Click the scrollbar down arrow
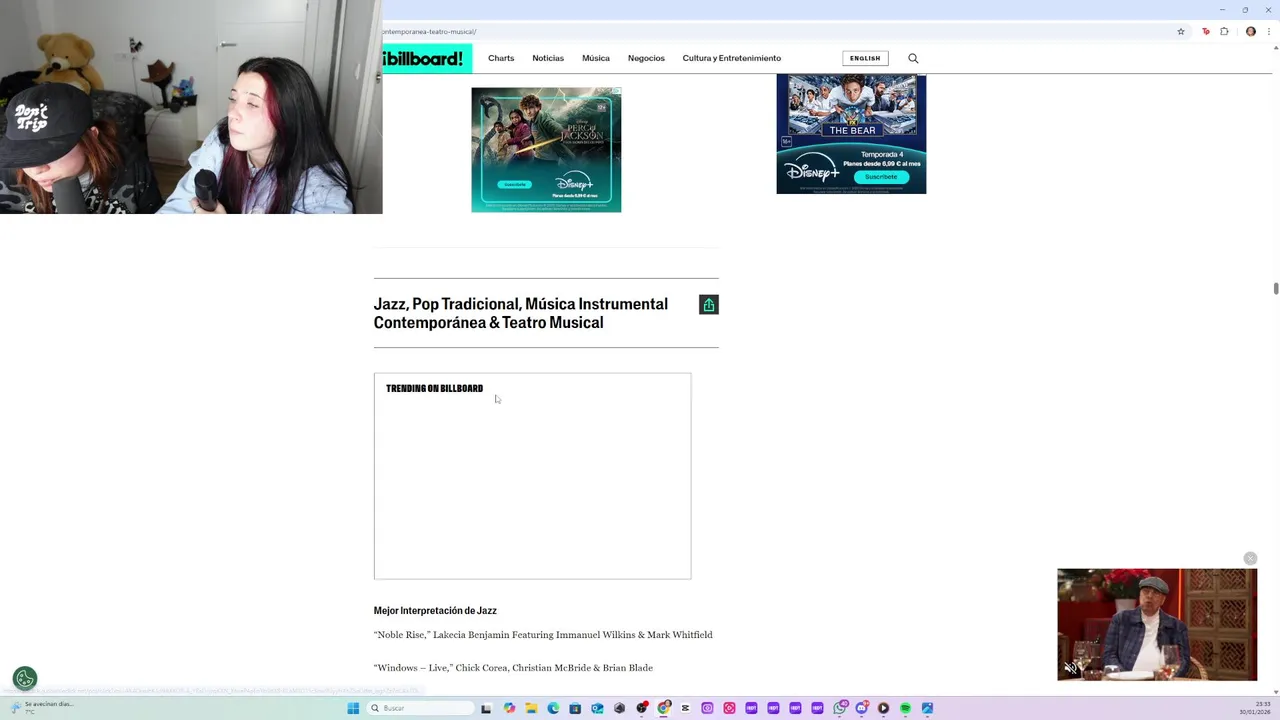This screenshot has height=720, width=1280. (1276, 691)
